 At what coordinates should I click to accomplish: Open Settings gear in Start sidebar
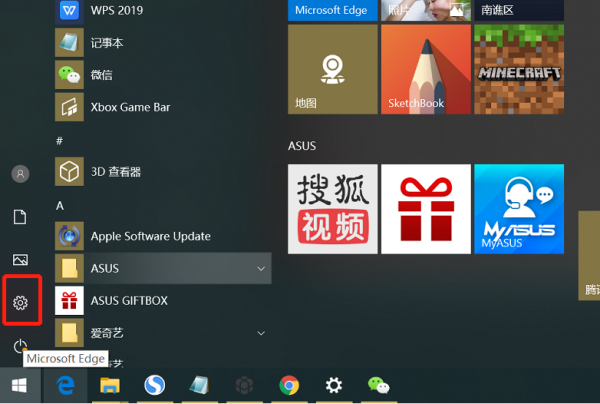(20, 303)
